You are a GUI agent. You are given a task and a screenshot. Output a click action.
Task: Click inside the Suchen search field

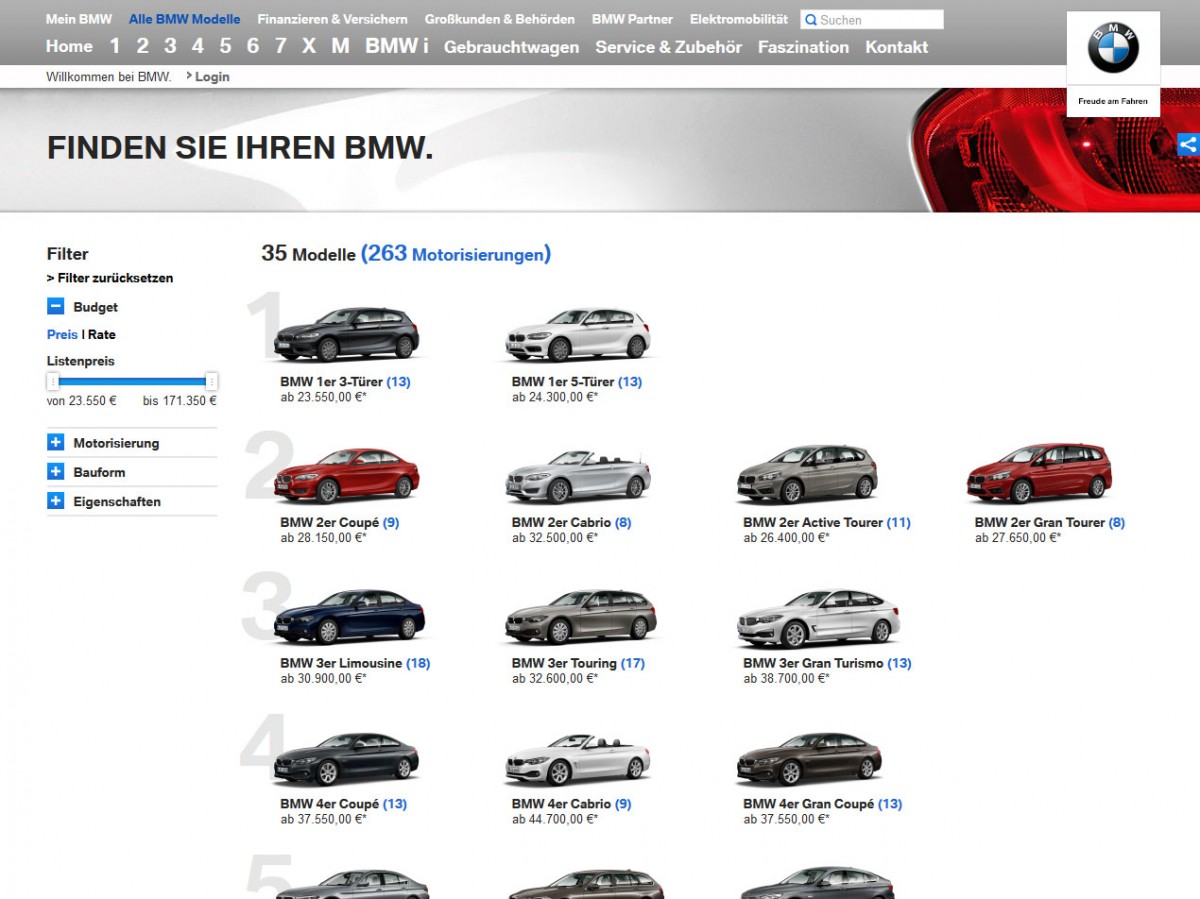click(x=875, y=19)
